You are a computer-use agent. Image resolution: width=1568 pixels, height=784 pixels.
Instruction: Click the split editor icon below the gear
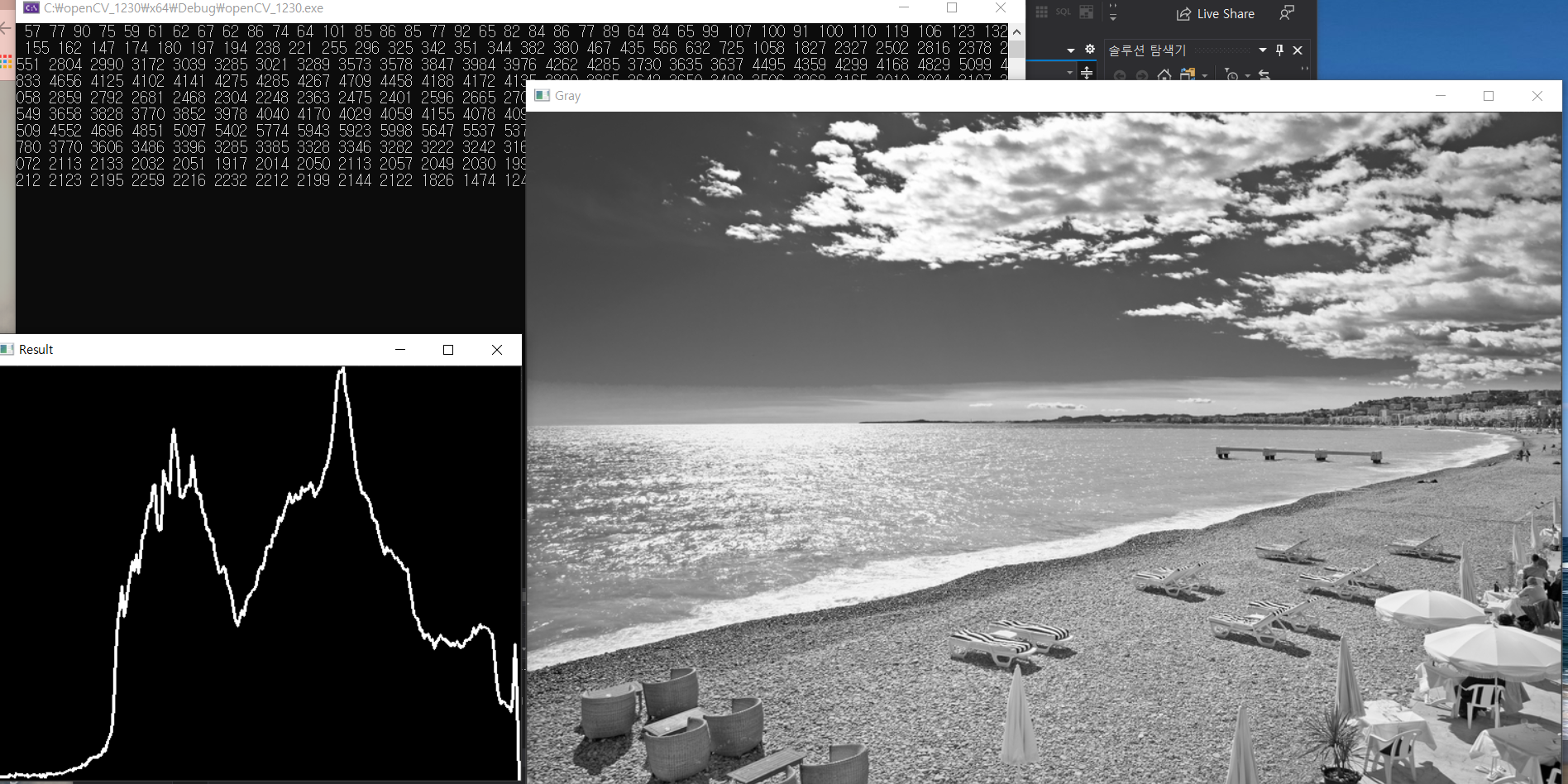[1087, 73]
